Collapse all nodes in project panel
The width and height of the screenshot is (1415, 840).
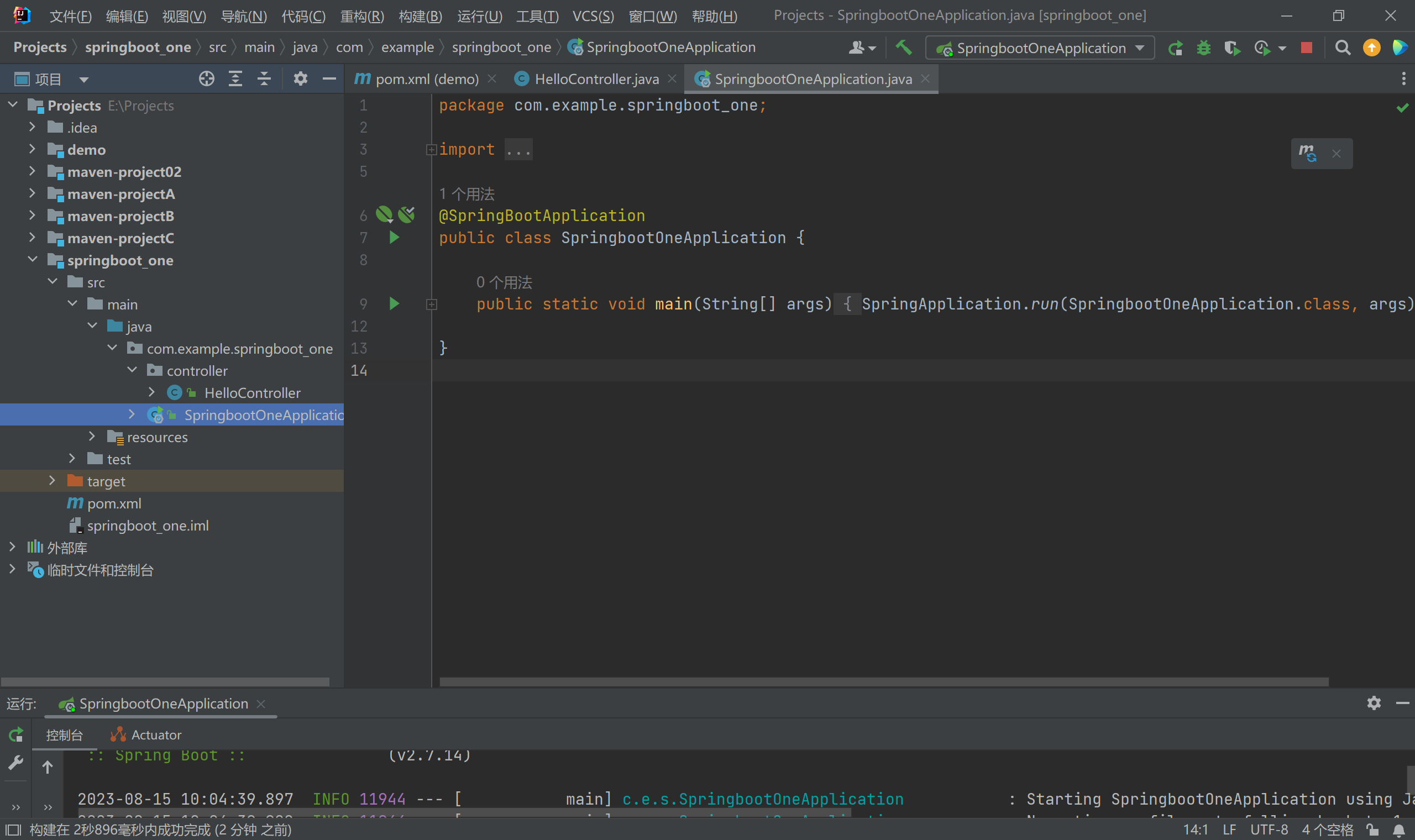pyautogui.click(x=264, y=78)
